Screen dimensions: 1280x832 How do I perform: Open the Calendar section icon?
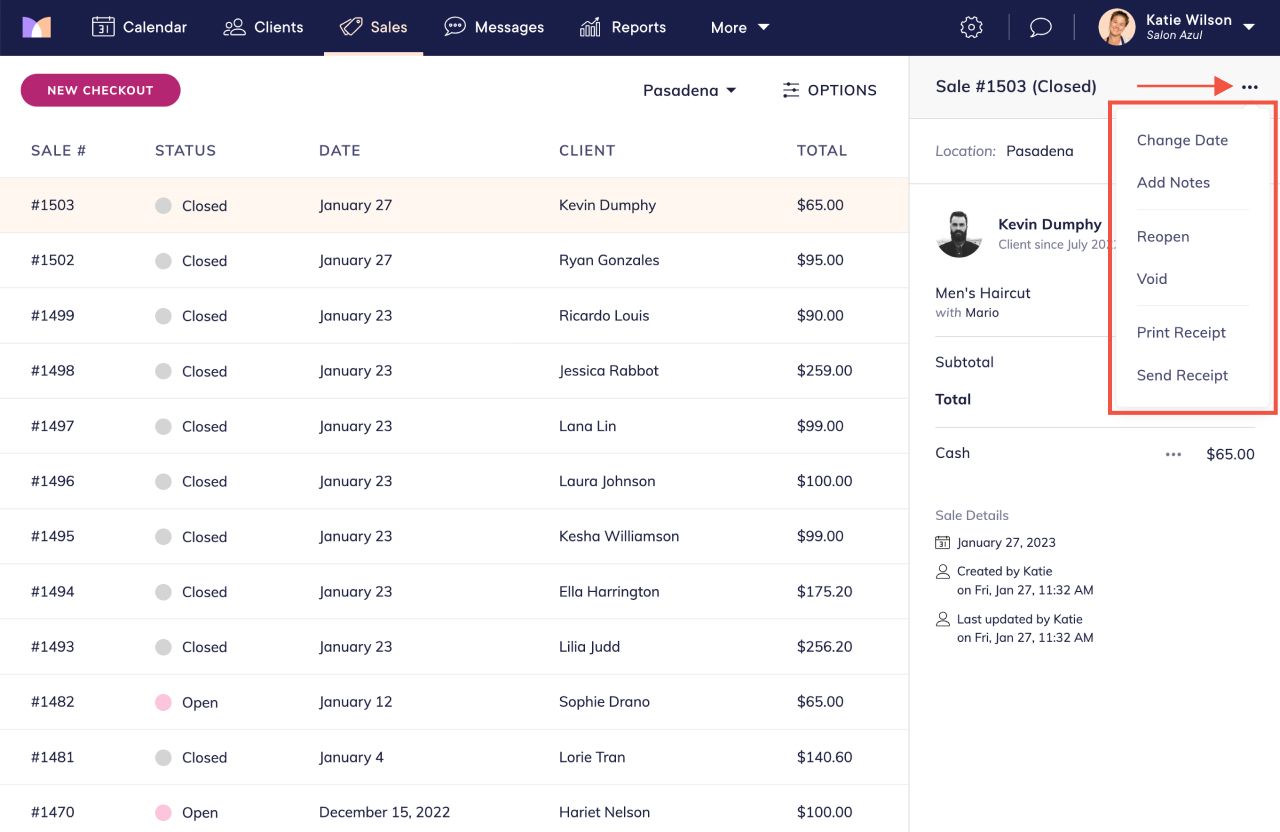[104, 27]
